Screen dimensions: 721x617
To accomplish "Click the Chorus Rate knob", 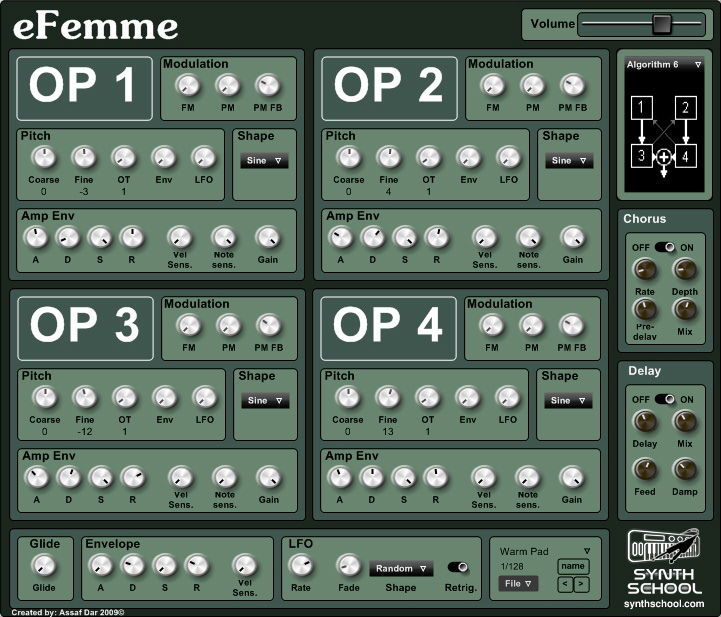I will [646, 269].
